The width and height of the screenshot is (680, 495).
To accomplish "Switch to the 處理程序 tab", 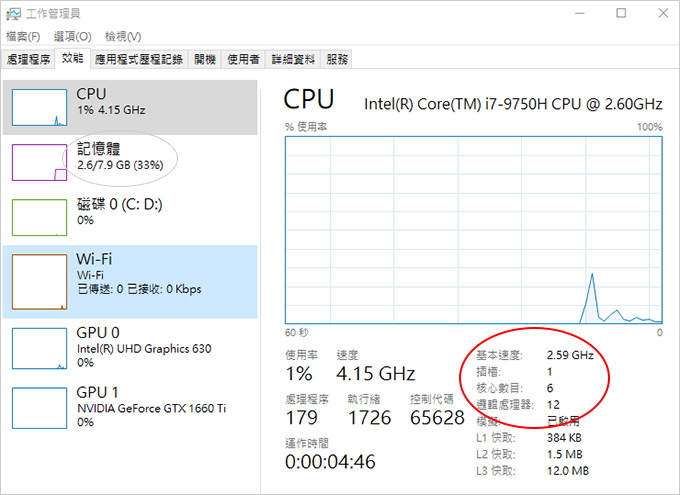I will 28,59.
